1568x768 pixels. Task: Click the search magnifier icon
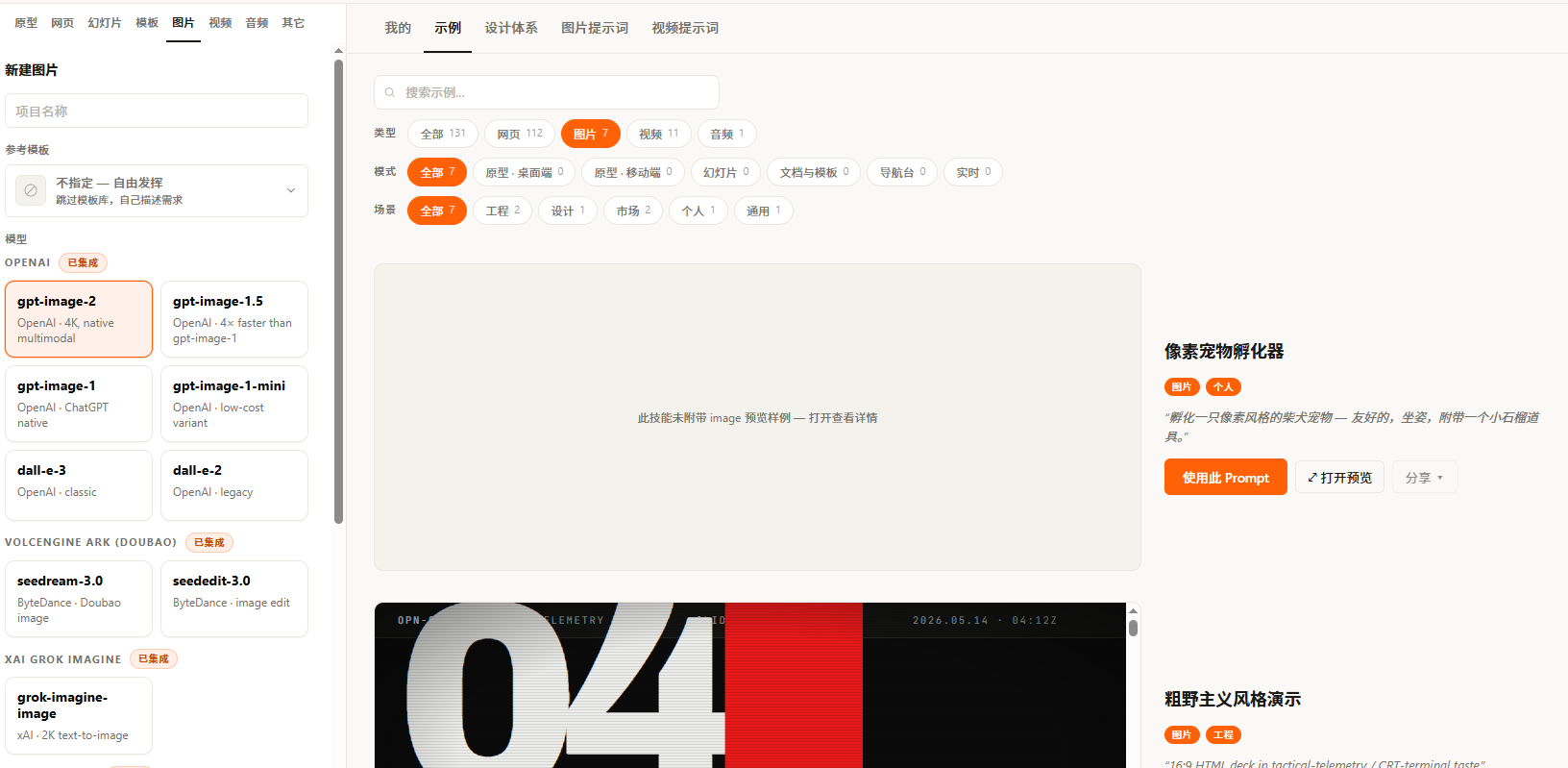[390, 92]
